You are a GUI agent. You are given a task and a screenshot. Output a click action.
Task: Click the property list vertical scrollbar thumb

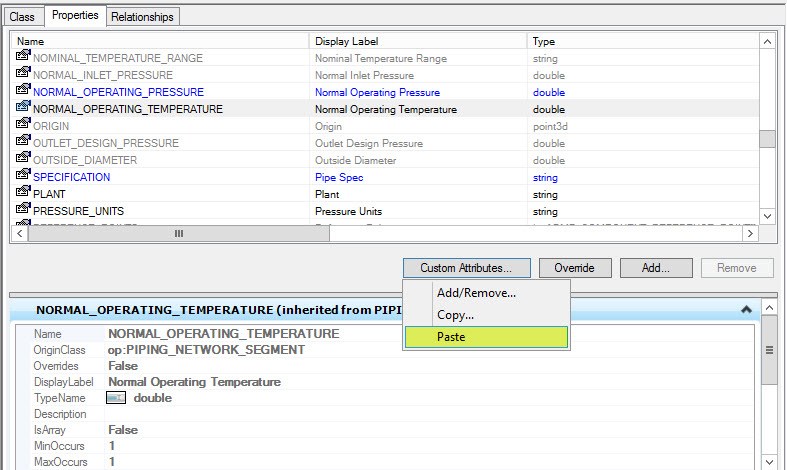[x=767, y=139]
